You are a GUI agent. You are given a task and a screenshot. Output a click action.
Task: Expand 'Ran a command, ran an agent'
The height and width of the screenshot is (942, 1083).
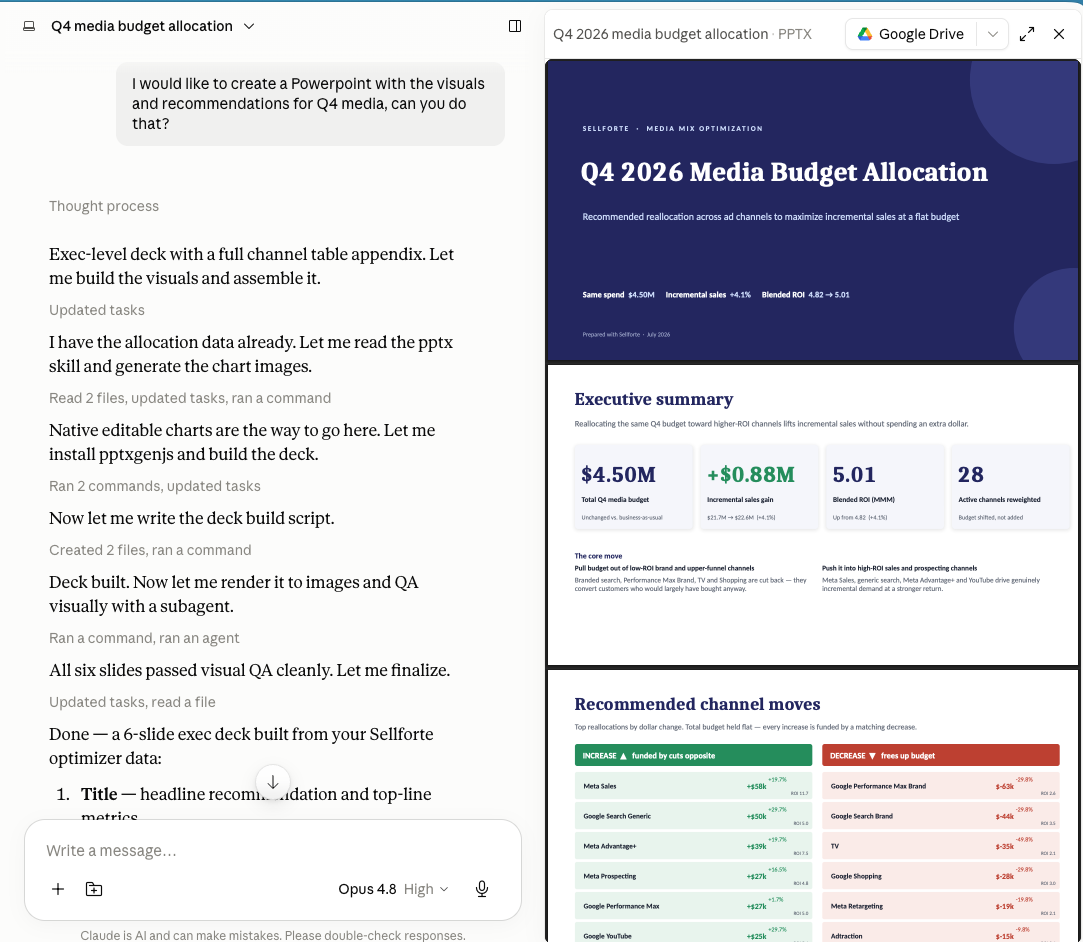pyautogui.click(x=144, y=638)
